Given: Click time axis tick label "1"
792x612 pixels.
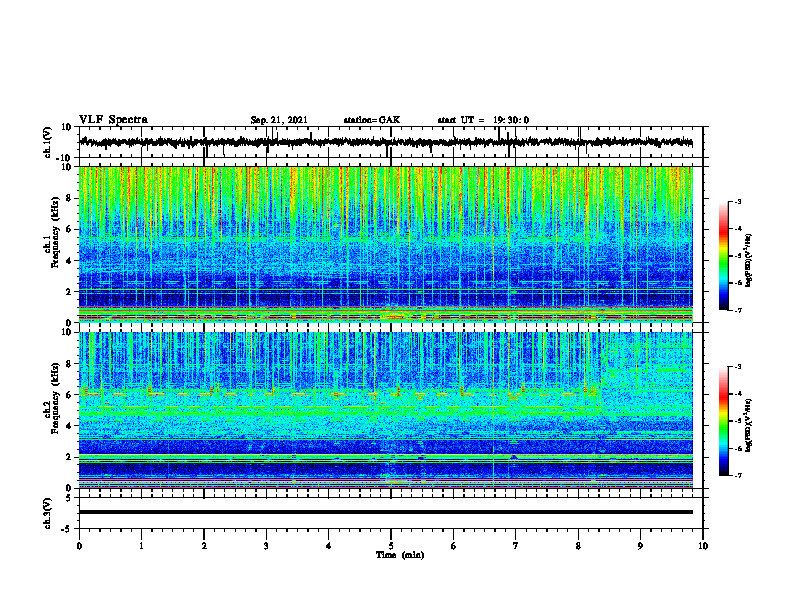Looking at the screenshot, I should (x=141, y=546).
